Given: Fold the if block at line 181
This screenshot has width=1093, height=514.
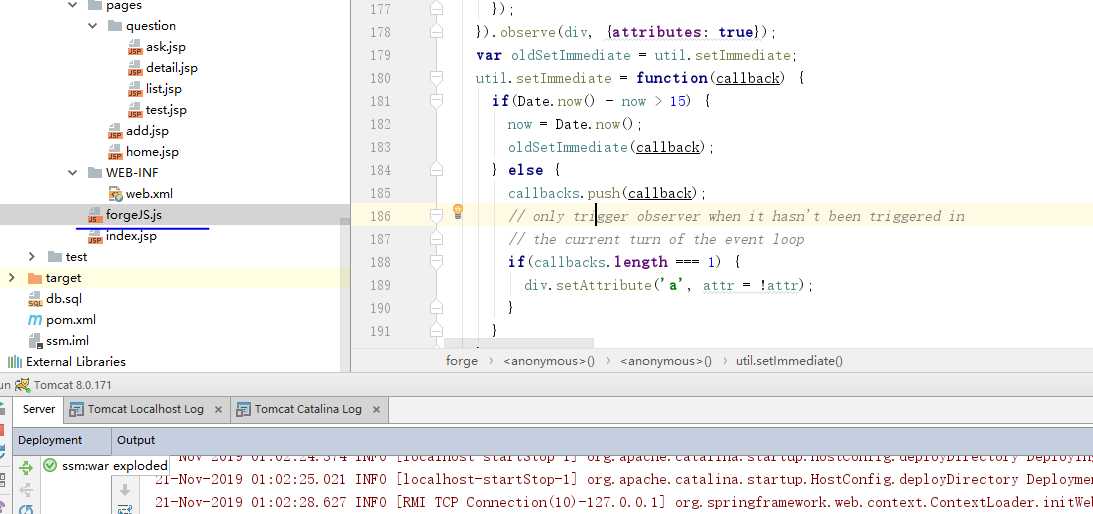Looking at the screenshot, I should [x=436, y=101].
